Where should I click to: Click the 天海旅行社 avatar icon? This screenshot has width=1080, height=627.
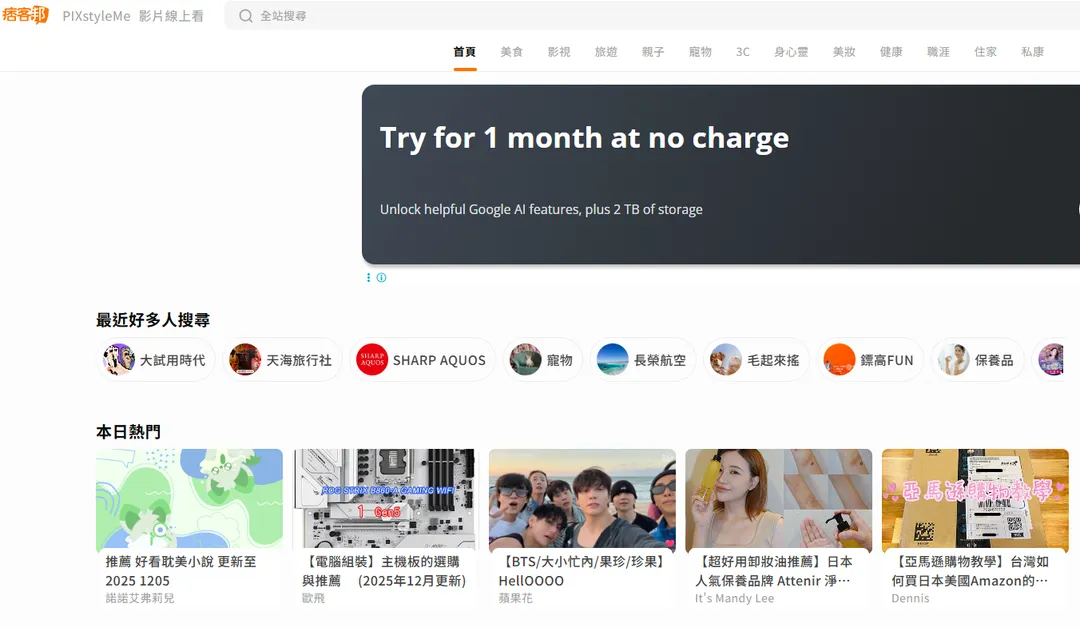(245, 360)
